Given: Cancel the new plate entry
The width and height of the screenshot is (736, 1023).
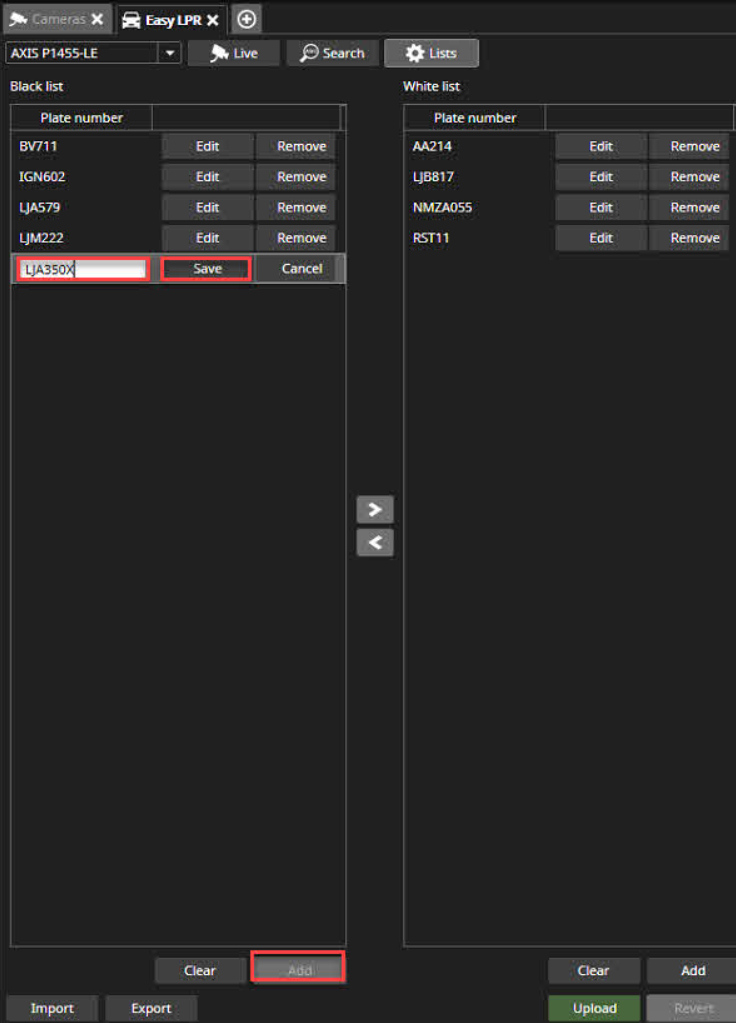Looking at the screenshot, I should coord(301,269).
